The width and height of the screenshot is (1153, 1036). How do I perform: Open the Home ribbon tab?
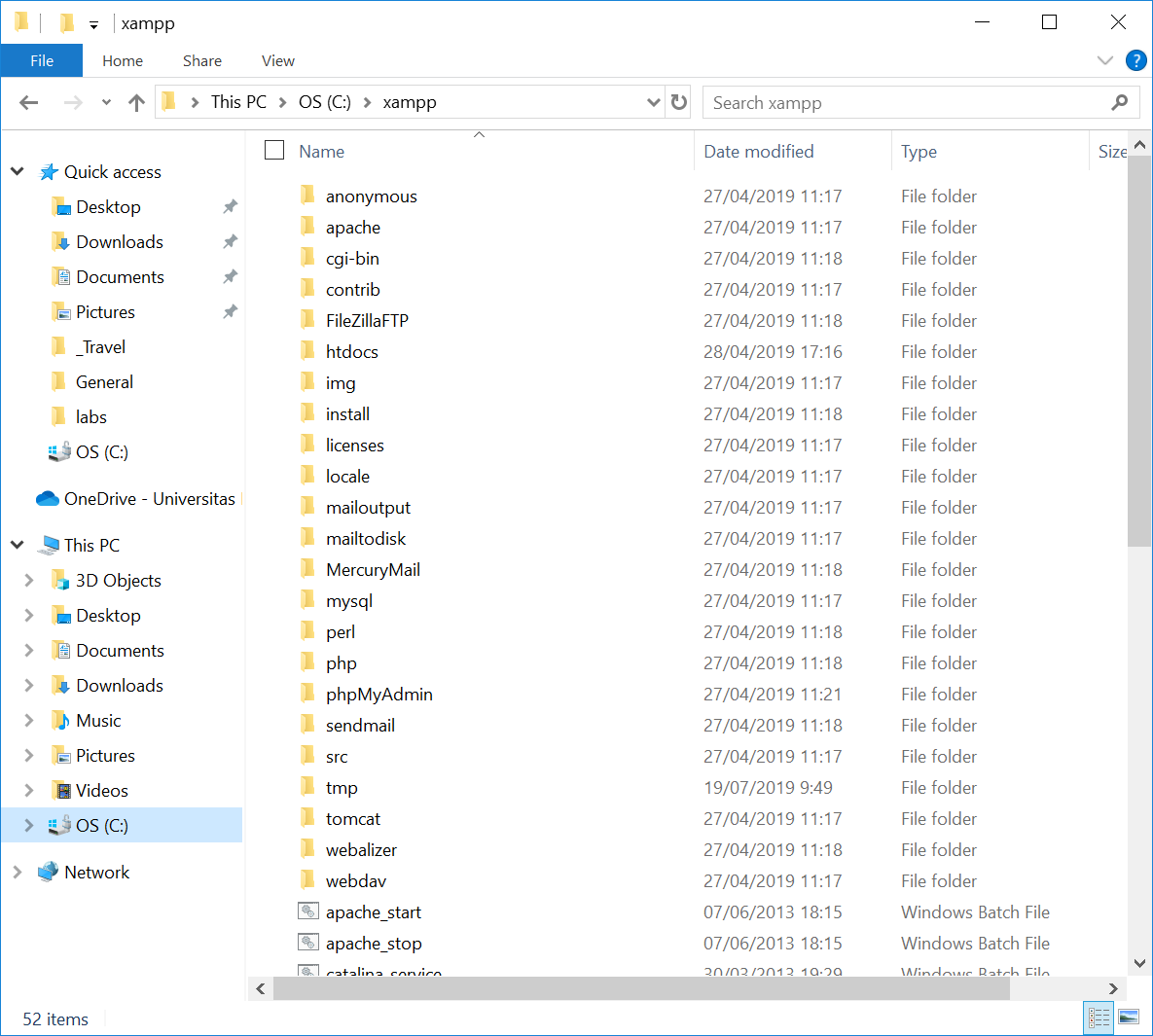(x=122, y=60)
